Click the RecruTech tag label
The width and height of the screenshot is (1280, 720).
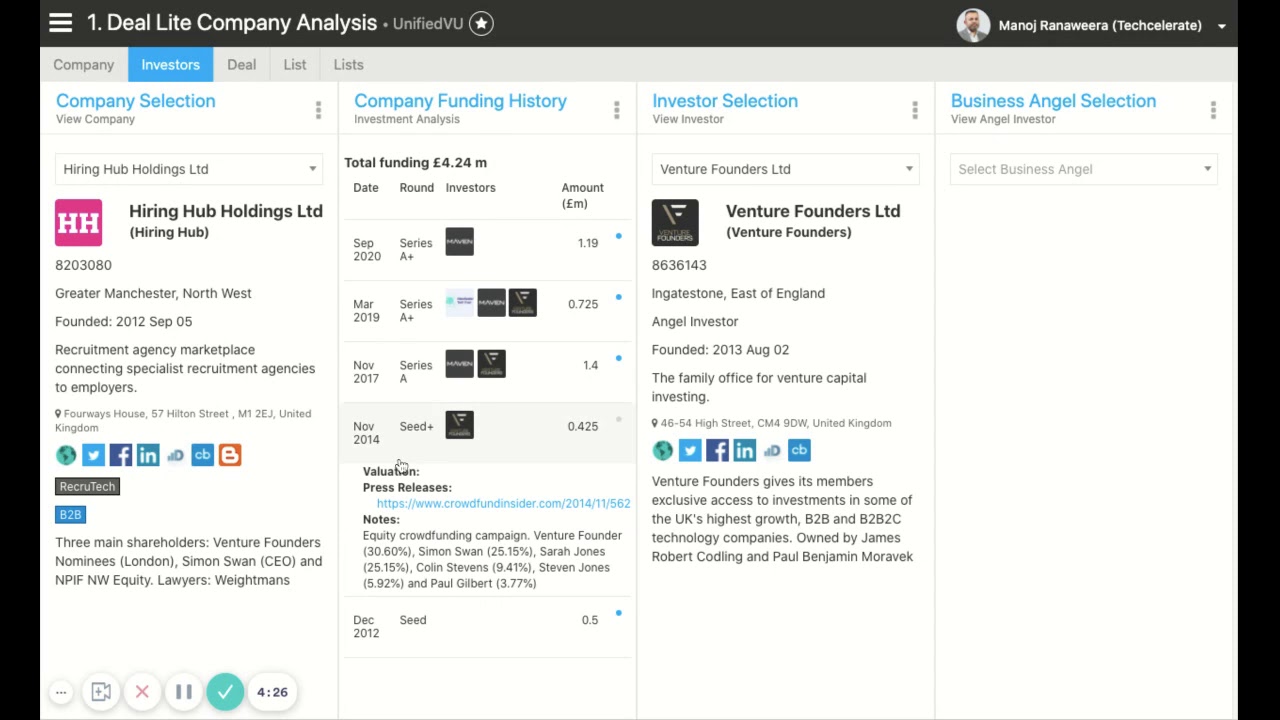[87, 486]
